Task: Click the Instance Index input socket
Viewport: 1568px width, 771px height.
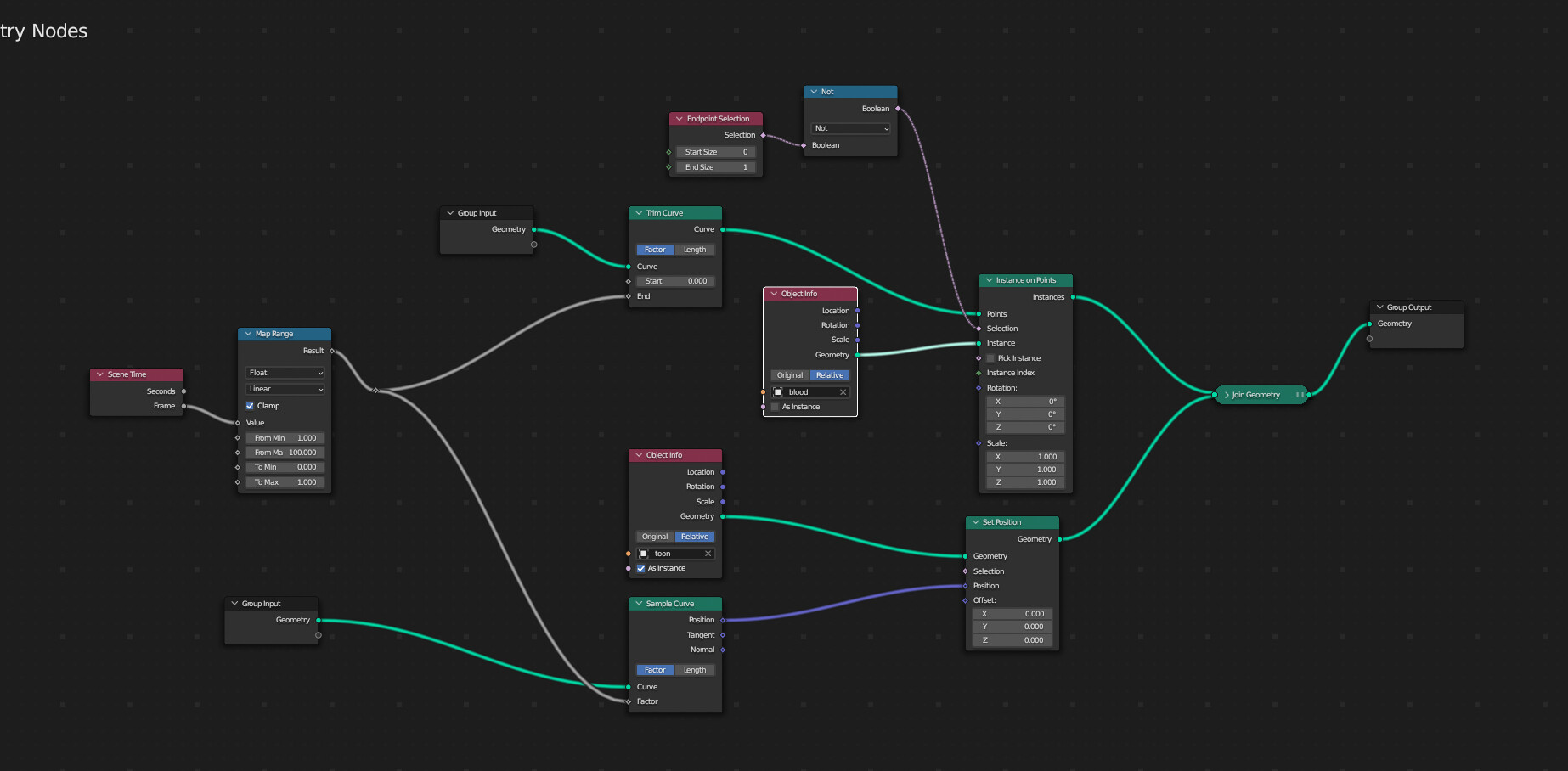Action: (979, 373)
